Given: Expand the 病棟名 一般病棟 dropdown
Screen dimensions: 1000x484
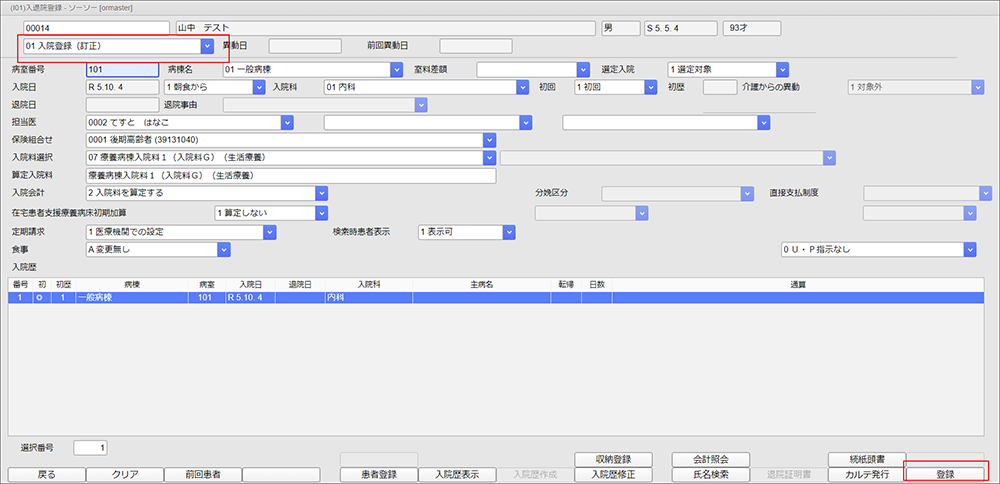Looking at the screenshot, I should [x=395, y=70].
